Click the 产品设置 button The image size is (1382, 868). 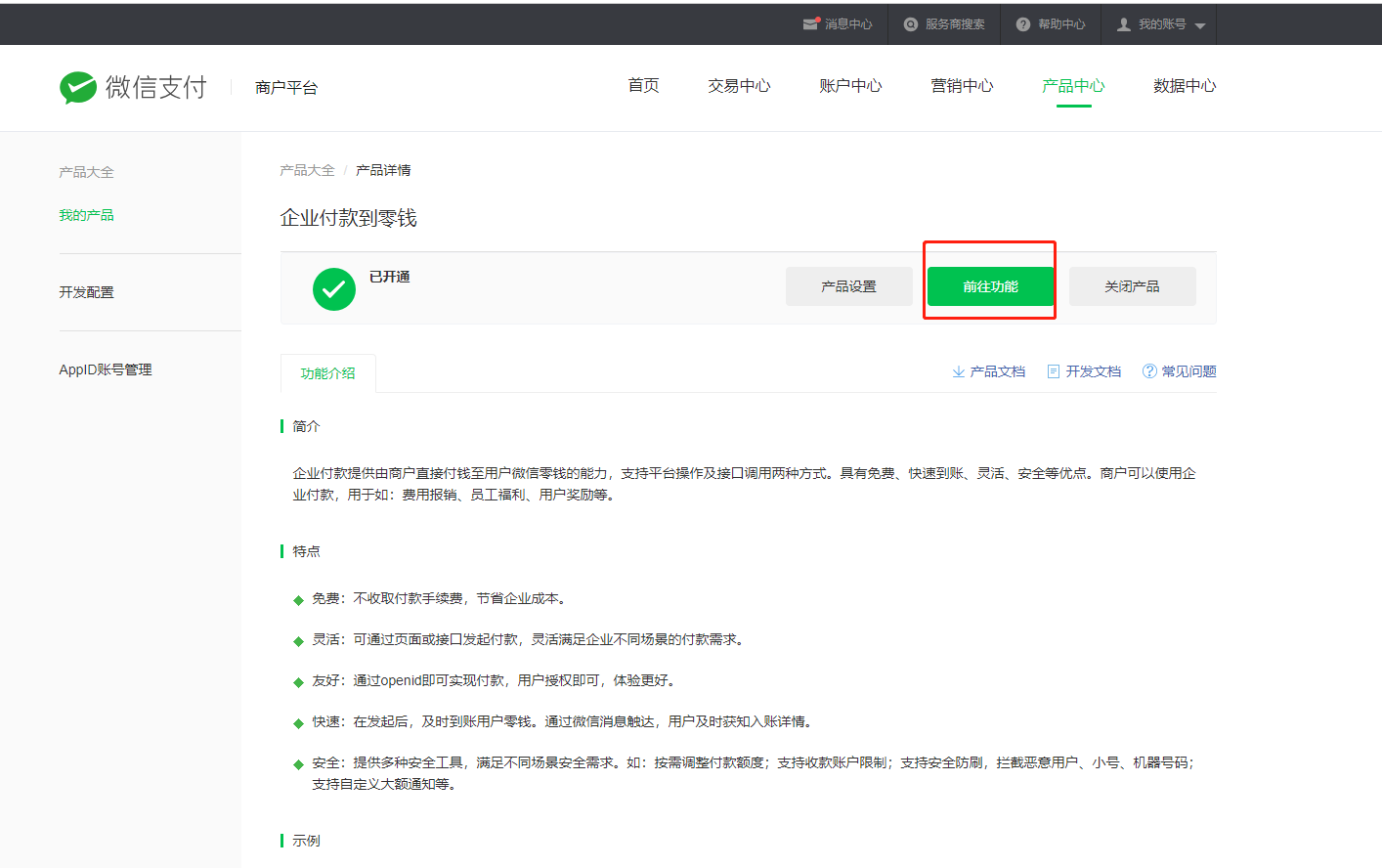(x=849, y=286)
